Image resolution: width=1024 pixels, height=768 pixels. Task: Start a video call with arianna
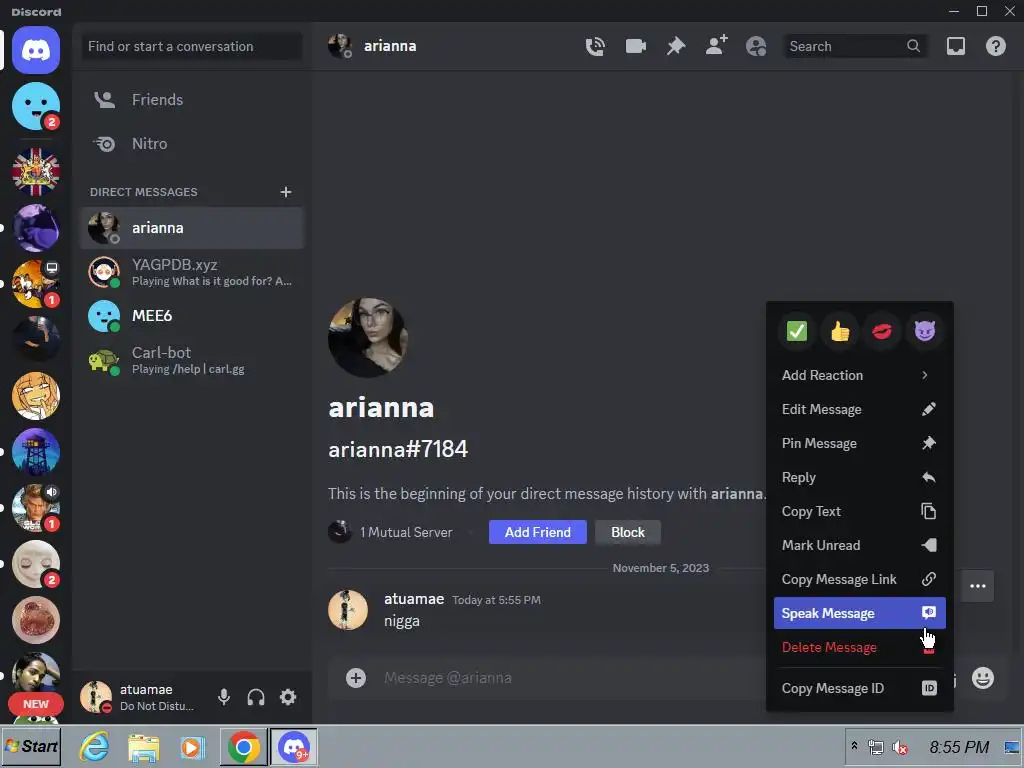[635, 46]
